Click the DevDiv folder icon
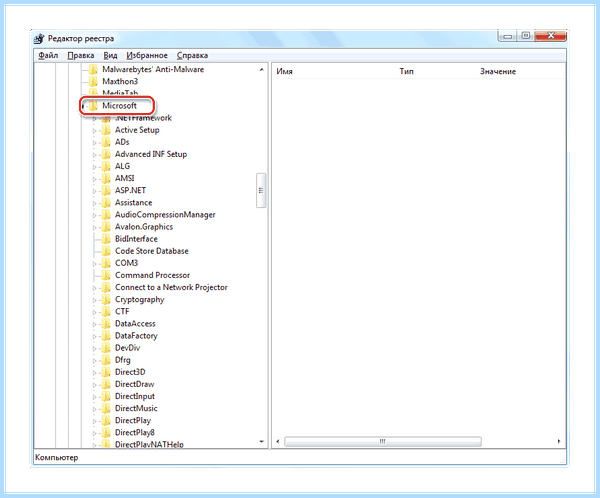This screenshot has height=498, width=600. pos(106,348)
